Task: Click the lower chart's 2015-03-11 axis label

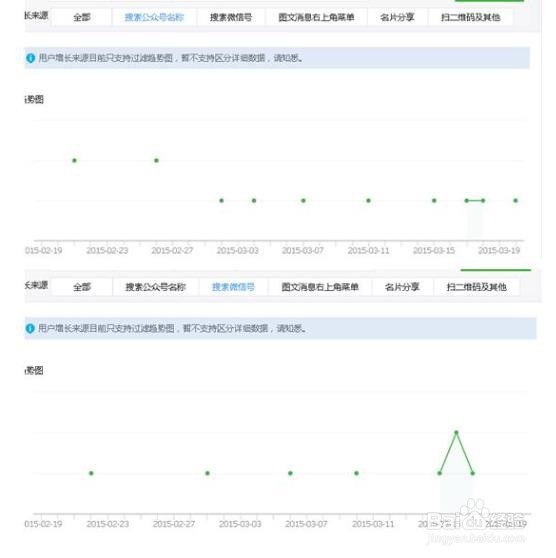Action: 373,524
